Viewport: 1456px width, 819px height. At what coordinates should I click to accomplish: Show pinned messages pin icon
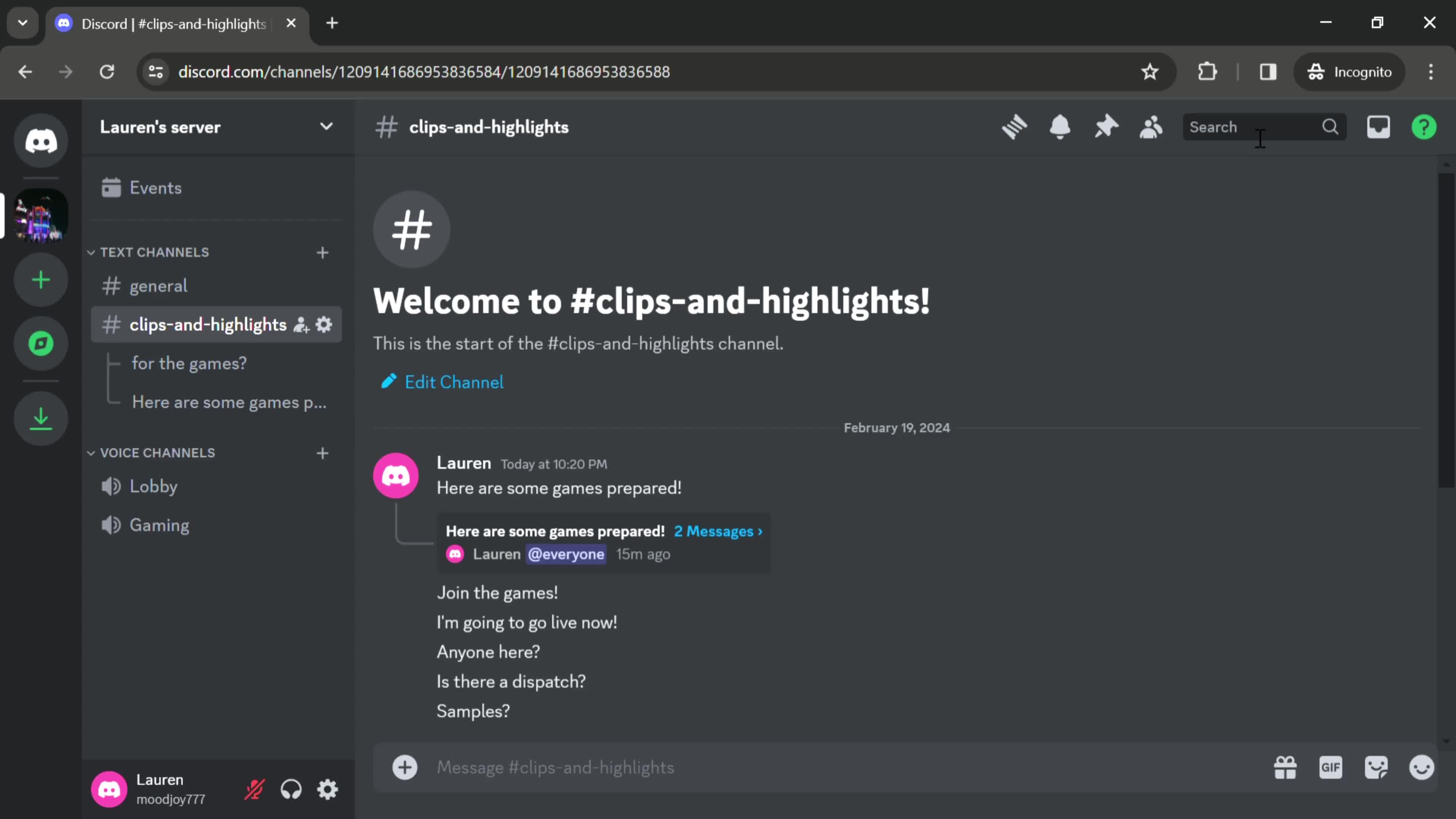(1106, 127)
